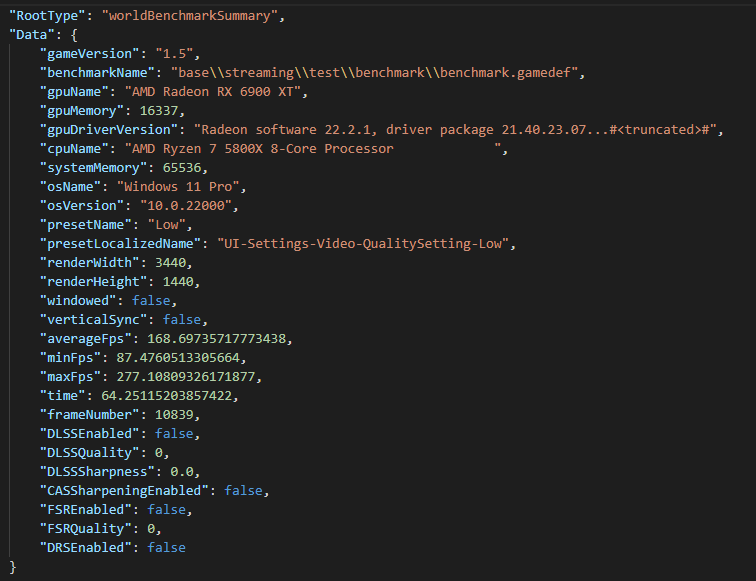
Task: Select the 0 value of DLSSQuality
Action: point(159,453)
